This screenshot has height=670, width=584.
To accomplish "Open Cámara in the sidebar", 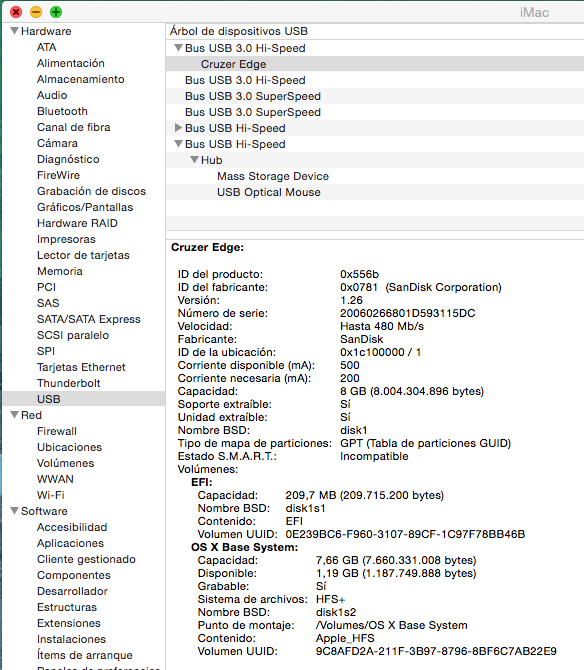I will click(x=57, y=143).
